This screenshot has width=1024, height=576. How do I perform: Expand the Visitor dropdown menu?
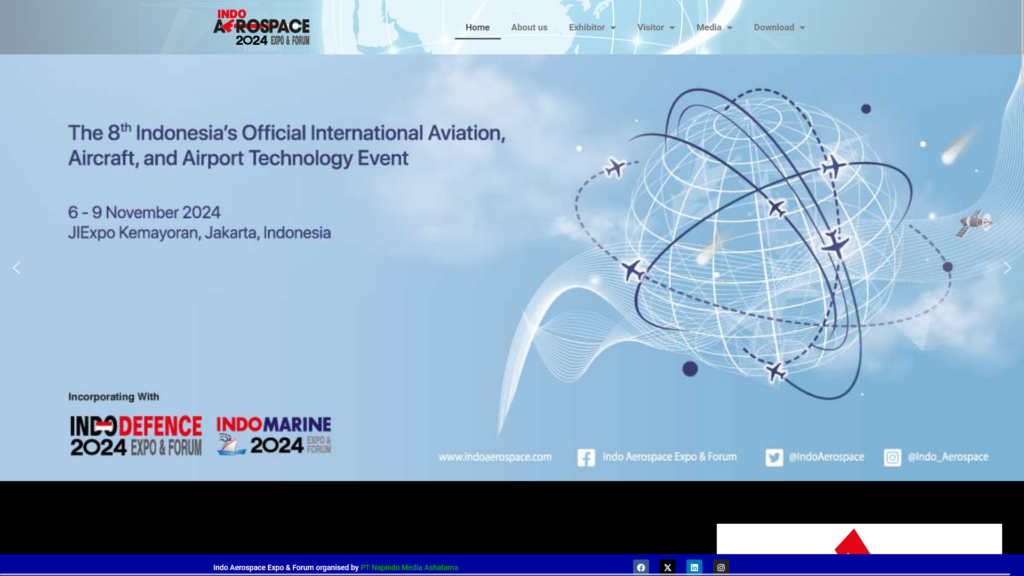[x=656, y=27]
